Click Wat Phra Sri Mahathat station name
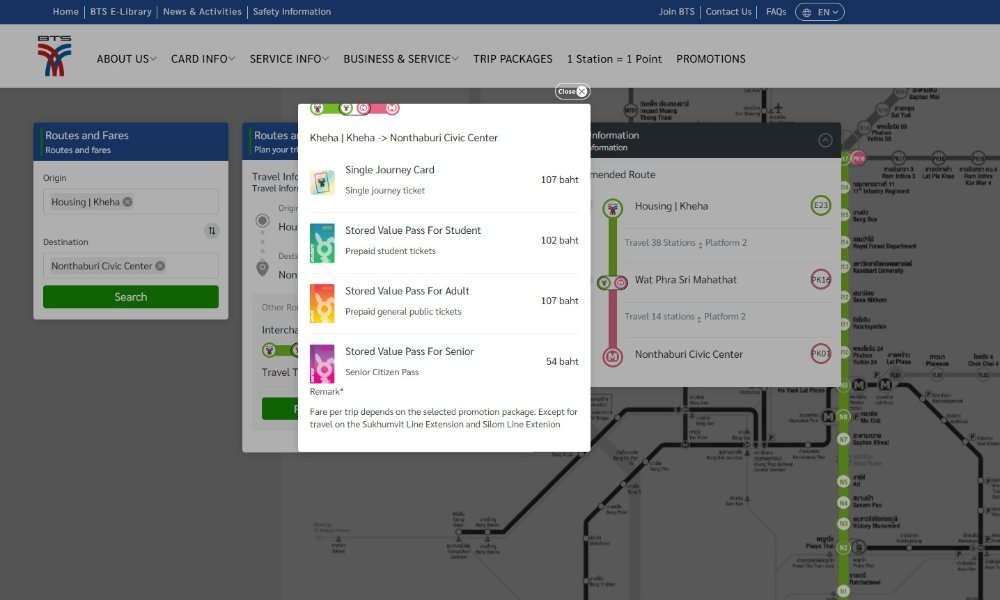This screenshot has height=600, width=1000. 686,279
